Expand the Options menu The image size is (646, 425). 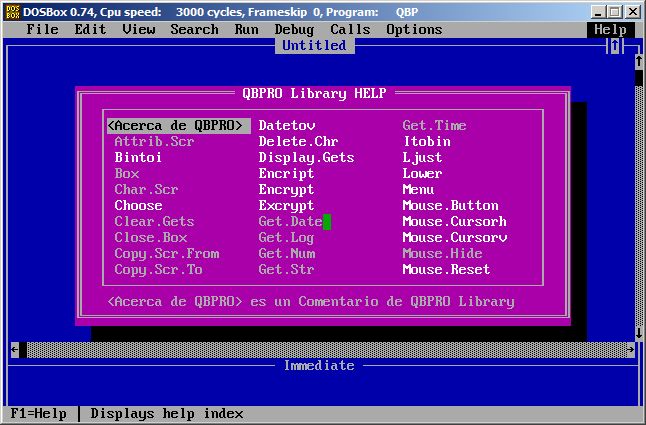pyautogui.click(x=414, y=29)
